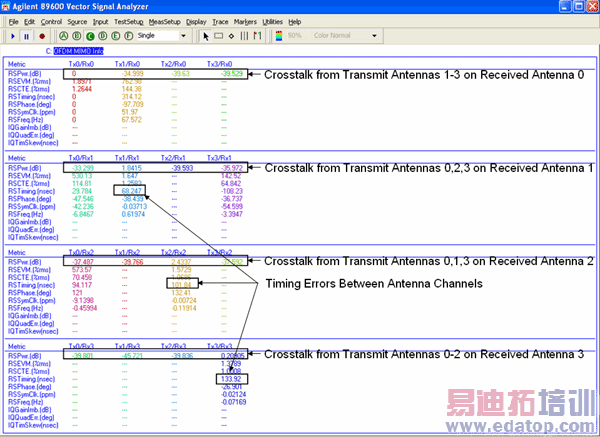
Task: Select the RSSymClk value -0.02124
Action: [233, 395]
